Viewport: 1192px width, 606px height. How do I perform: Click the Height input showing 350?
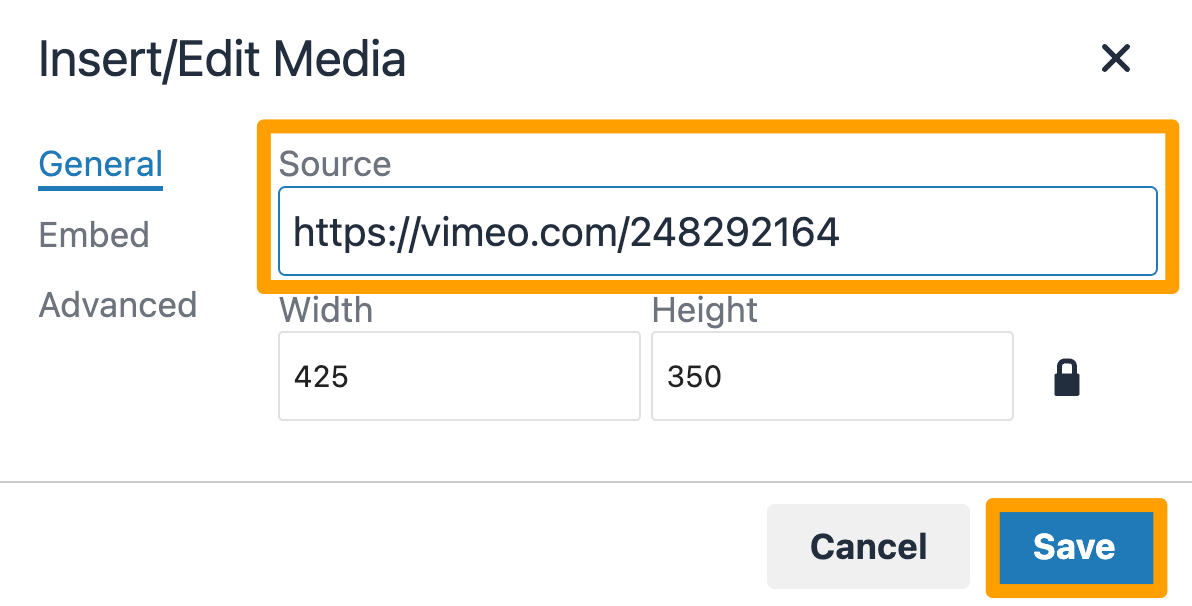(832, 376)
